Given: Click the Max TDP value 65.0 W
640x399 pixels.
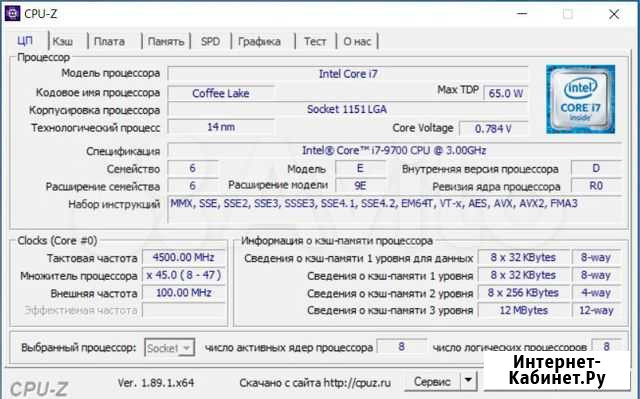Looking at the screenshot, I should (505, 93).
